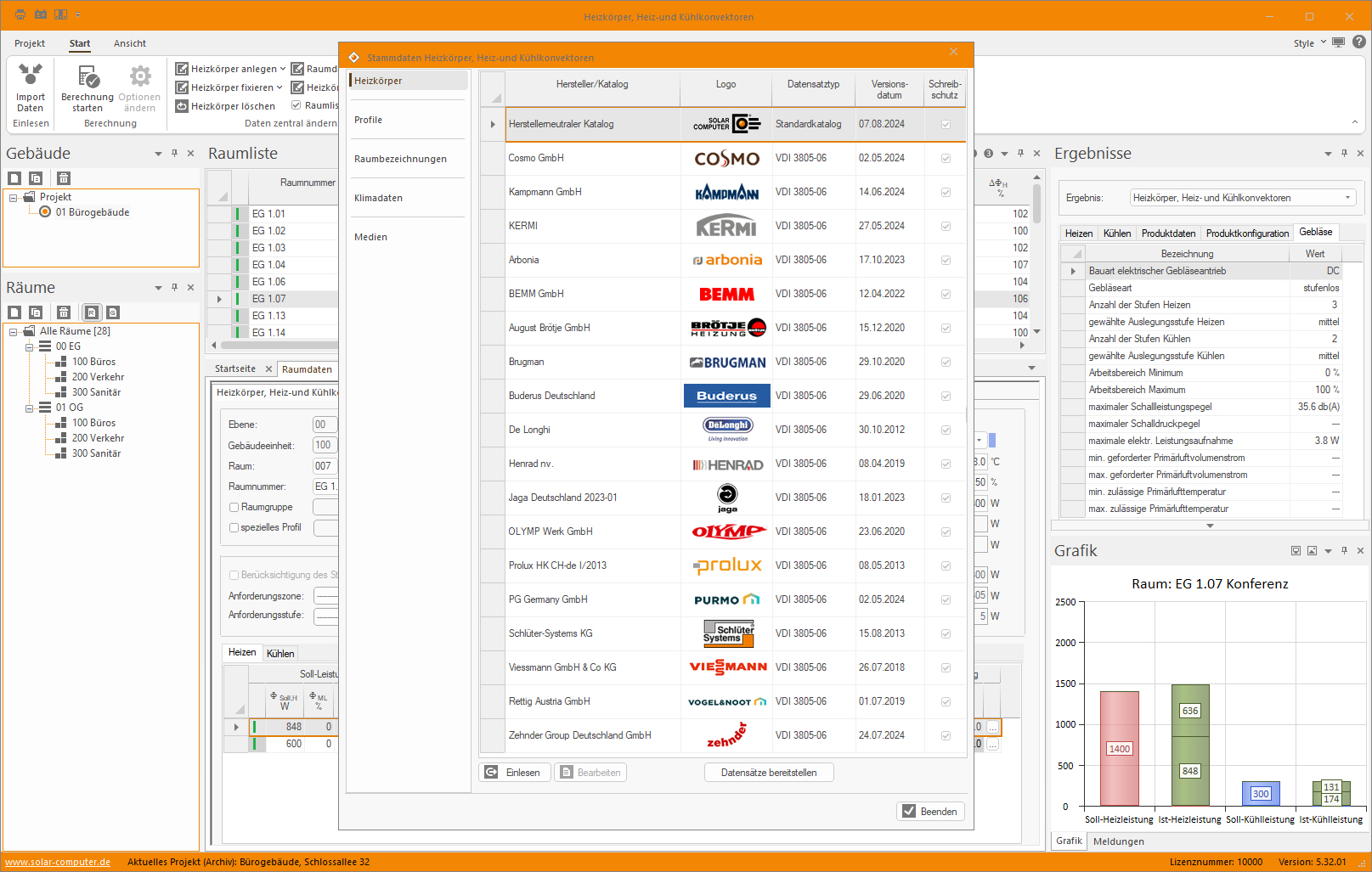Collapse the 00 EG tree node
Screen dimensions: 1372x872
click(30, 347)
